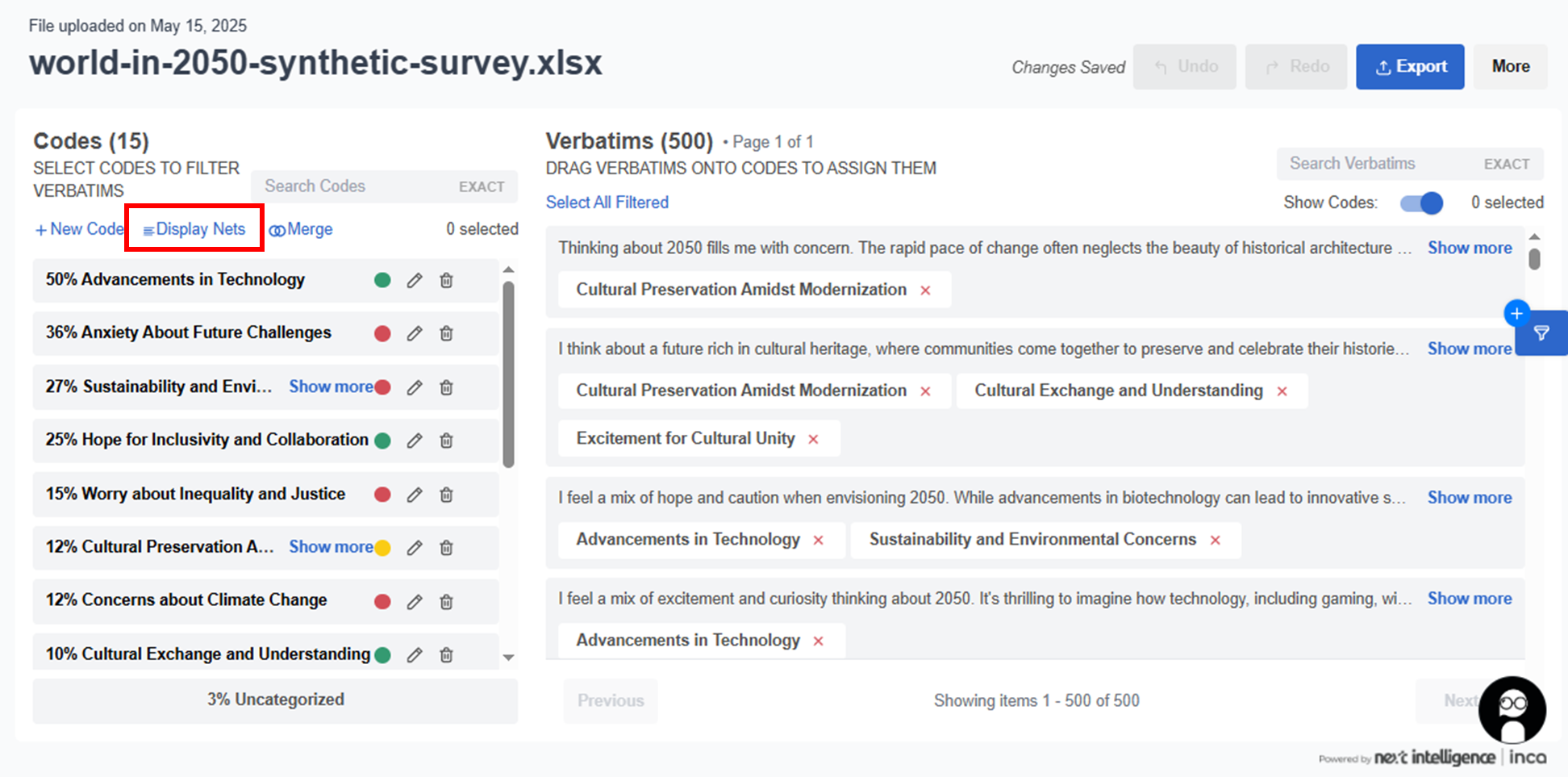1568x777 pixels.
Task: Toggle the Show Codes switch
Action: [x=1421, y=203]
